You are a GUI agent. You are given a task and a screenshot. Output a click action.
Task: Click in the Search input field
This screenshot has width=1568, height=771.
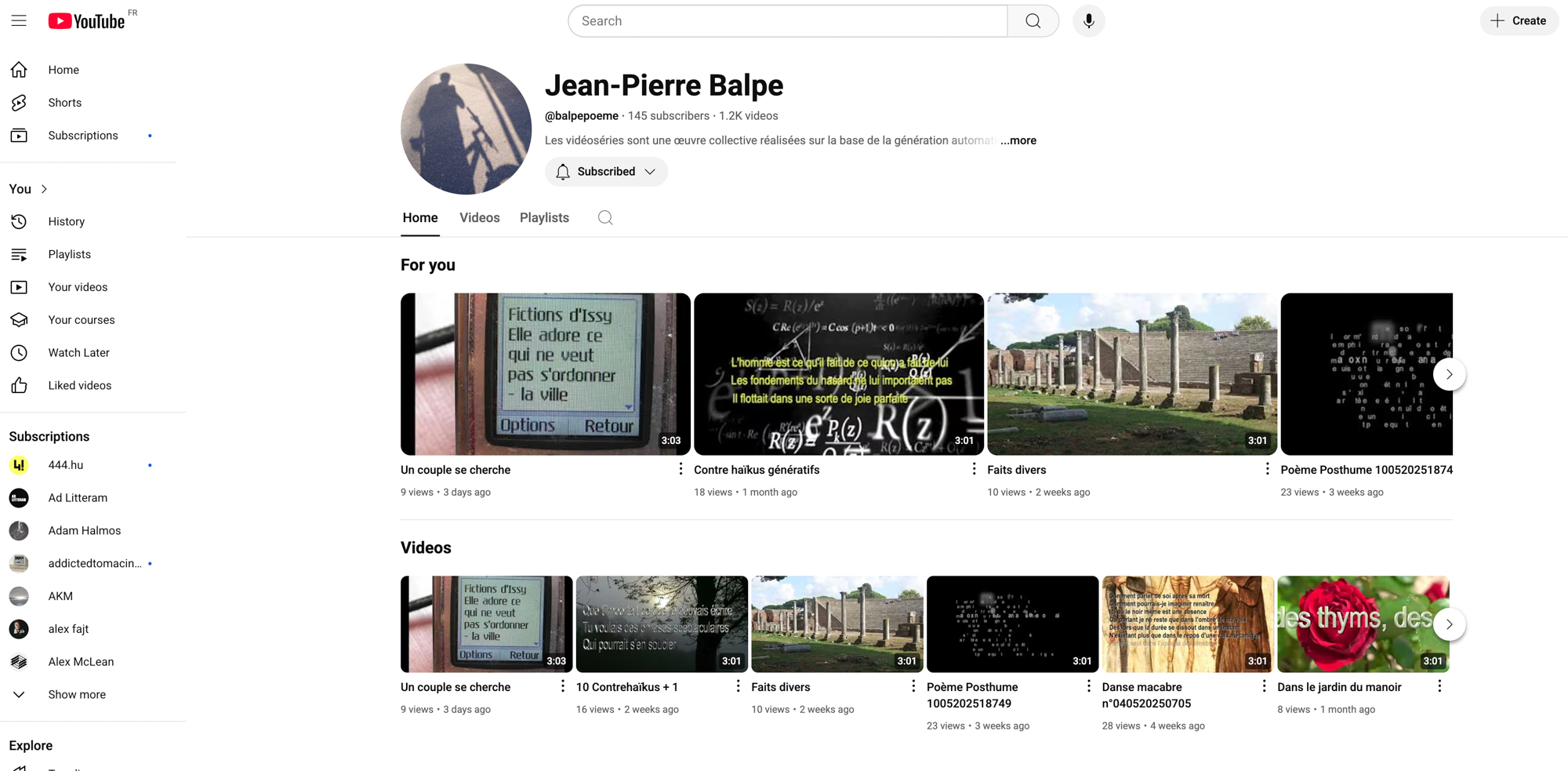(787, 21)
